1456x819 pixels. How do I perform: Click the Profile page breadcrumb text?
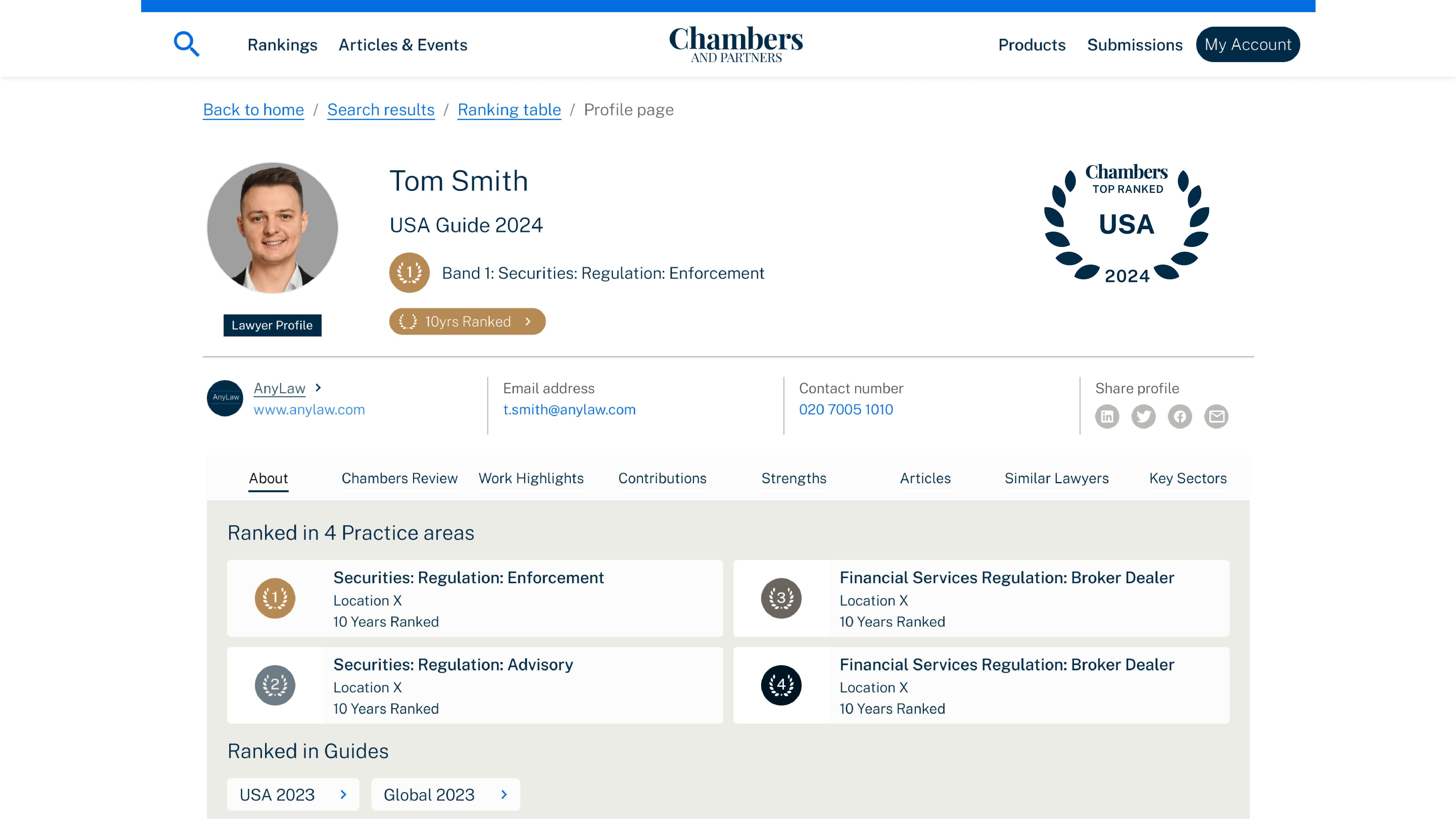[x=628, y=110]
